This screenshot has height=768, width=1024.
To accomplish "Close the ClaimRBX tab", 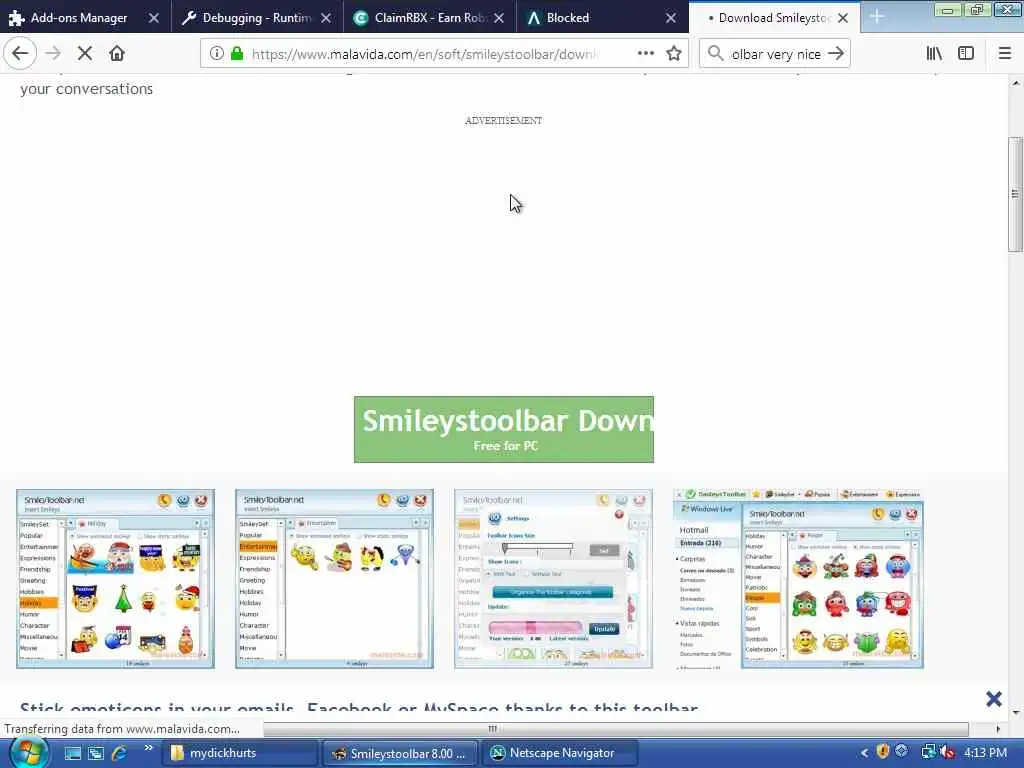I will [499, 18].
